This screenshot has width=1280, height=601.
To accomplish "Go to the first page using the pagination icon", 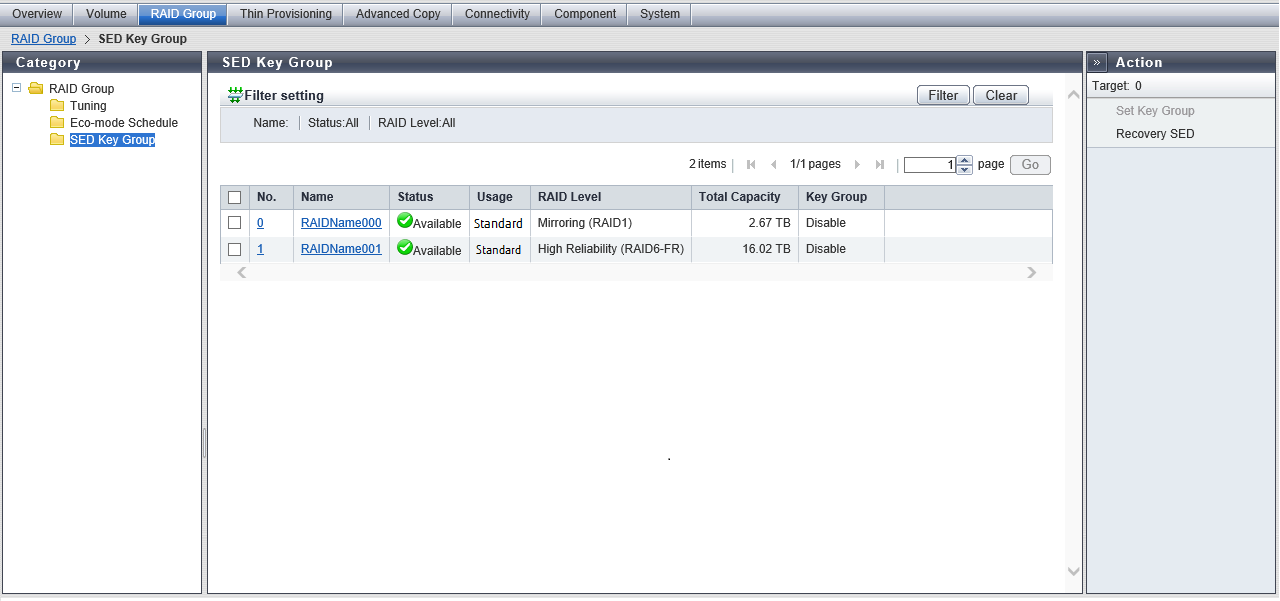I will point(751,165).
